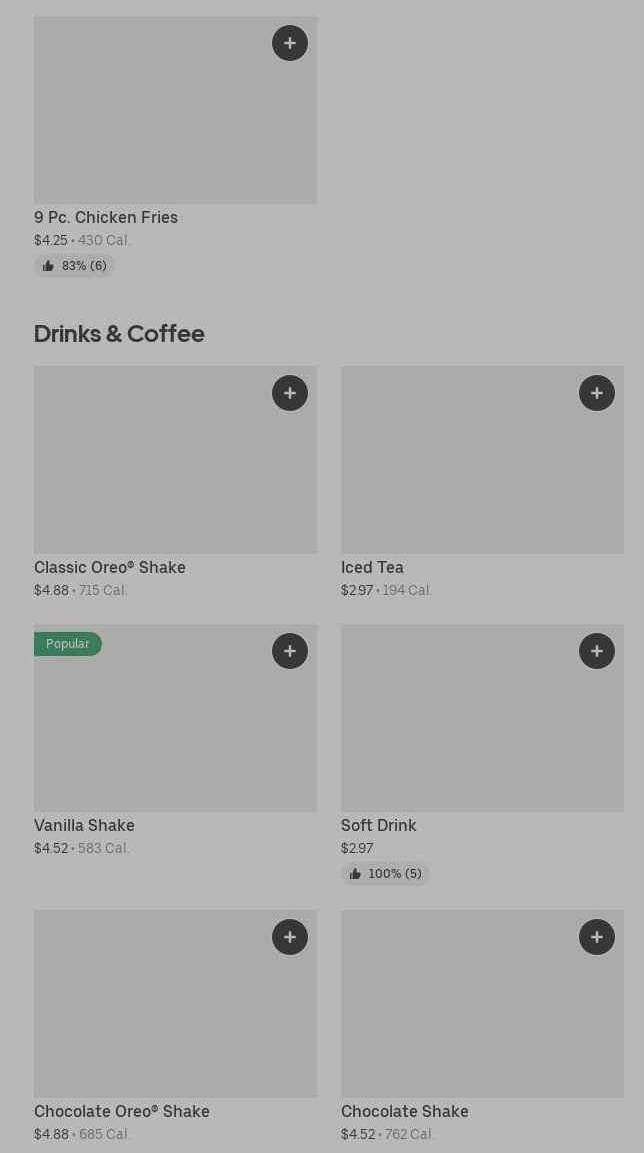The height and width of the screenshot is (1153, 644).
Task: Click the Vanilla Shake product image
Action: [175, 730]
